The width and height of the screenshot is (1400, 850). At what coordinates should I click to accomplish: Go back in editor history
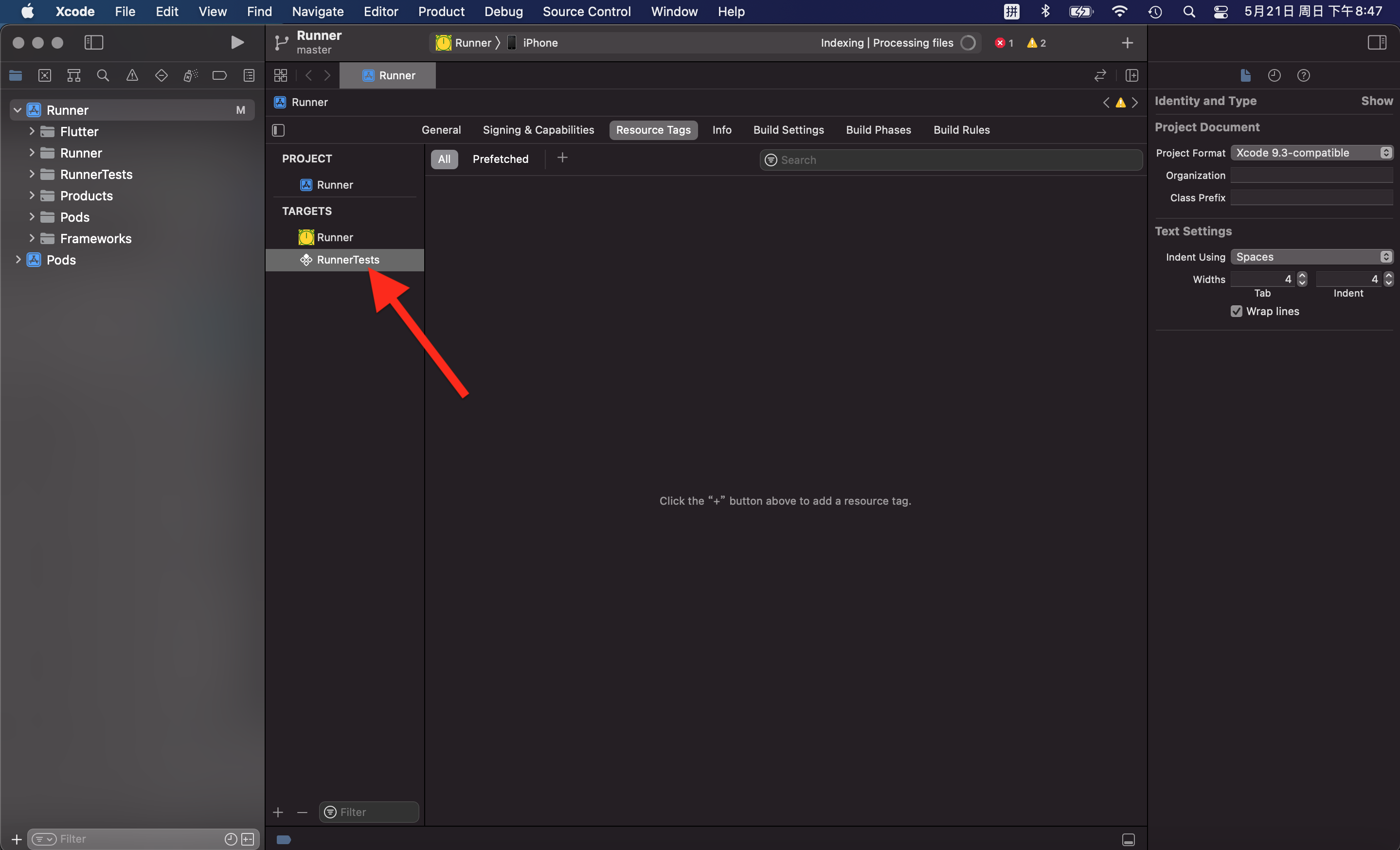308,75
